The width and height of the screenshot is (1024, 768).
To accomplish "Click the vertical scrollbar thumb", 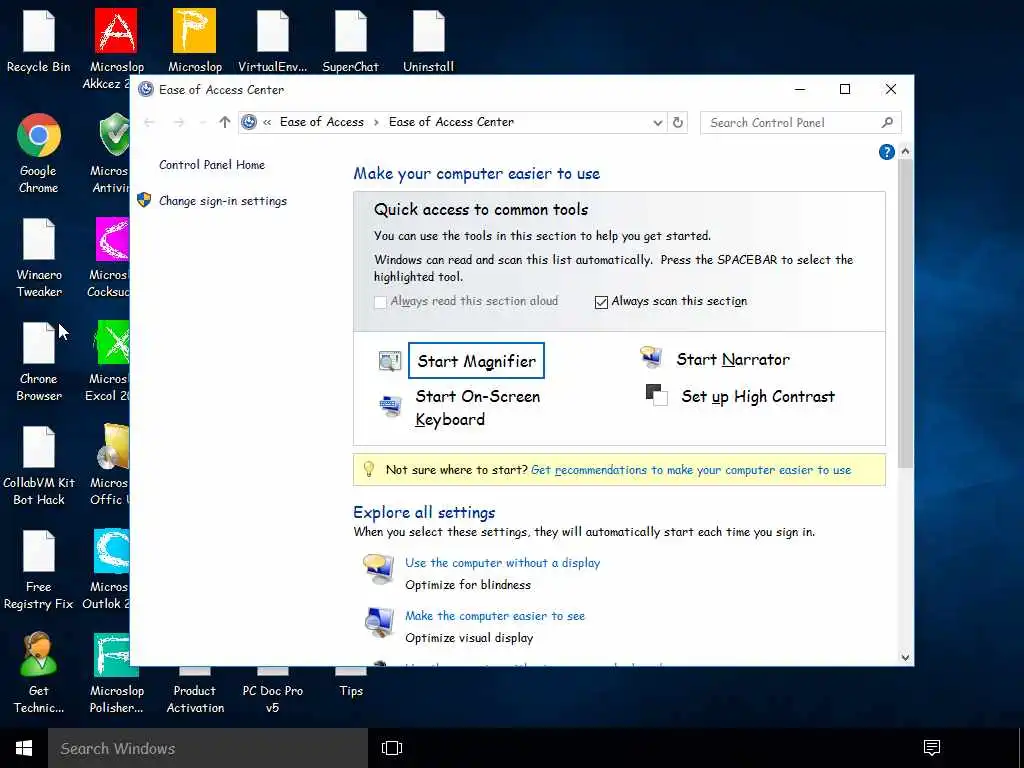I will (x=905, y=313).
